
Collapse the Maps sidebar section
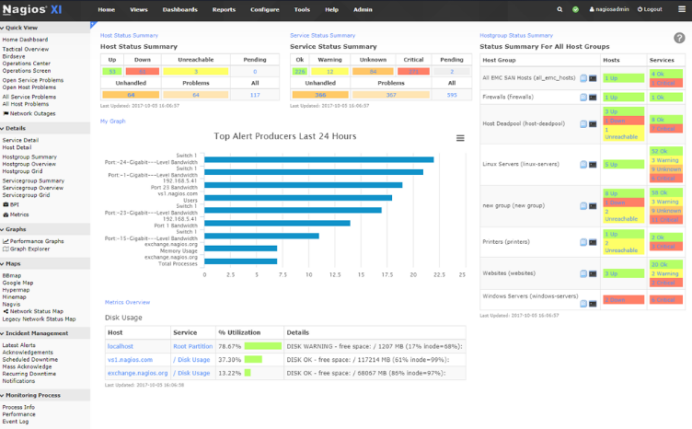point(11,263)
